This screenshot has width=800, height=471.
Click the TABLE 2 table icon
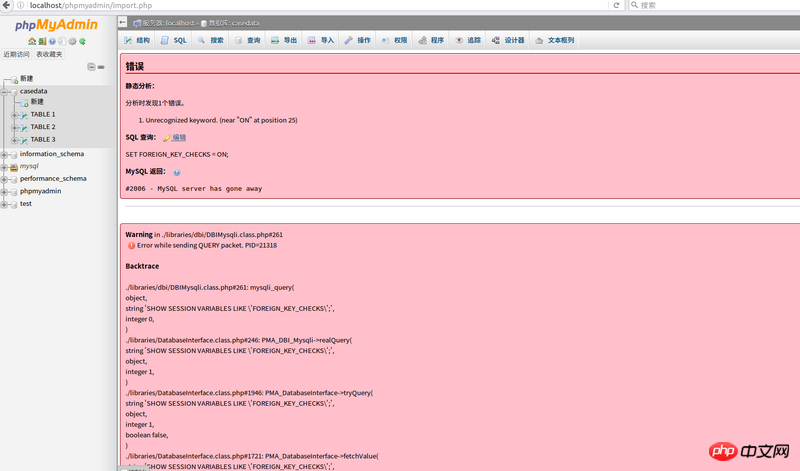click(24, 128)
